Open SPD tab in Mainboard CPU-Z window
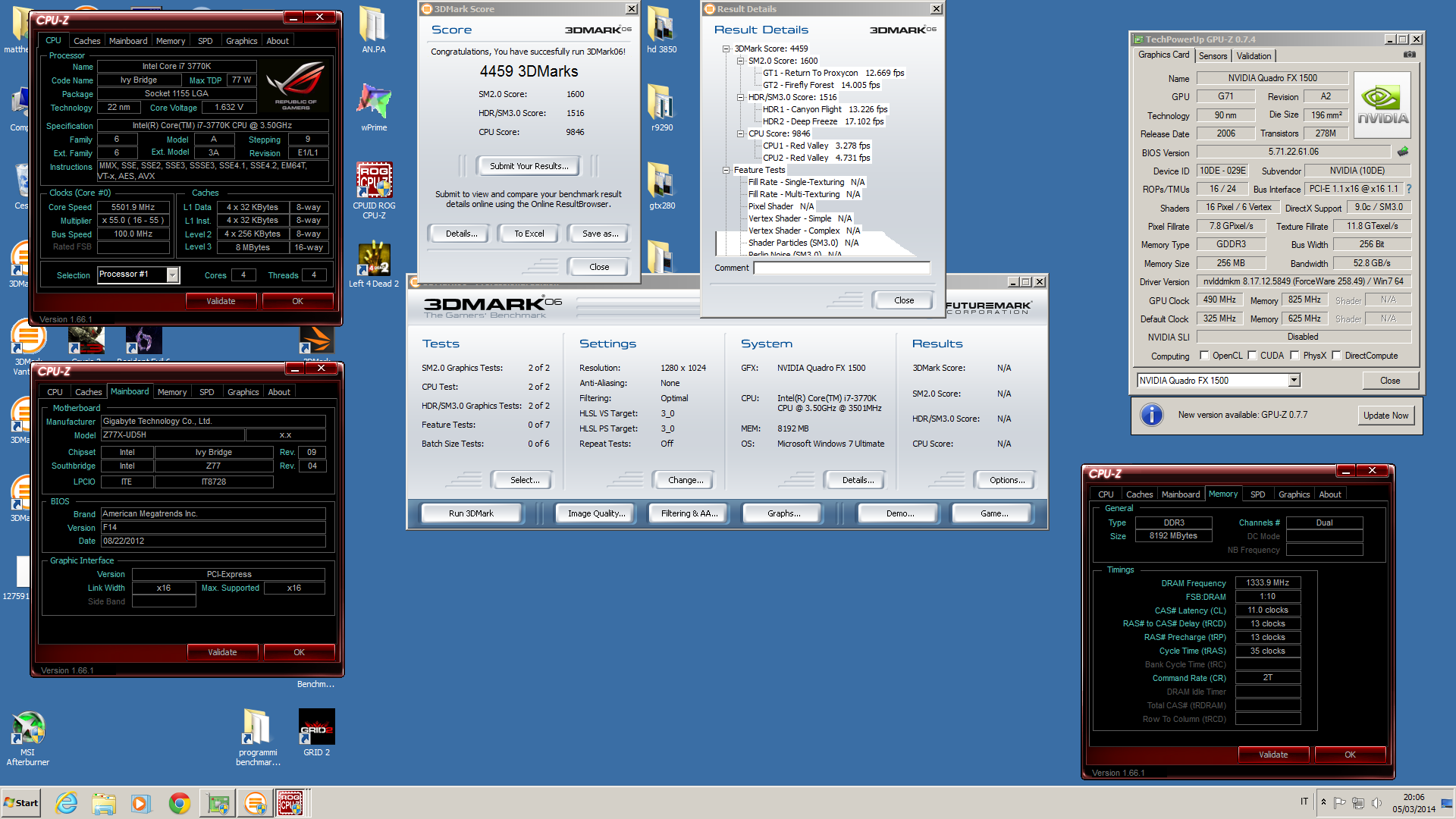The height and width of the screenshot is (819, 1456). [206, 392]
